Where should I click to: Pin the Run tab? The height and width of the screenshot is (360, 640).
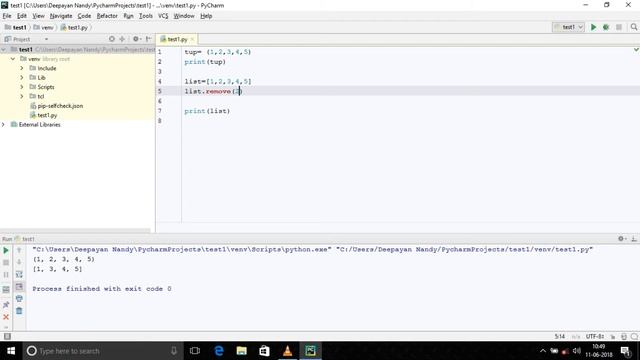pos(6,304)
